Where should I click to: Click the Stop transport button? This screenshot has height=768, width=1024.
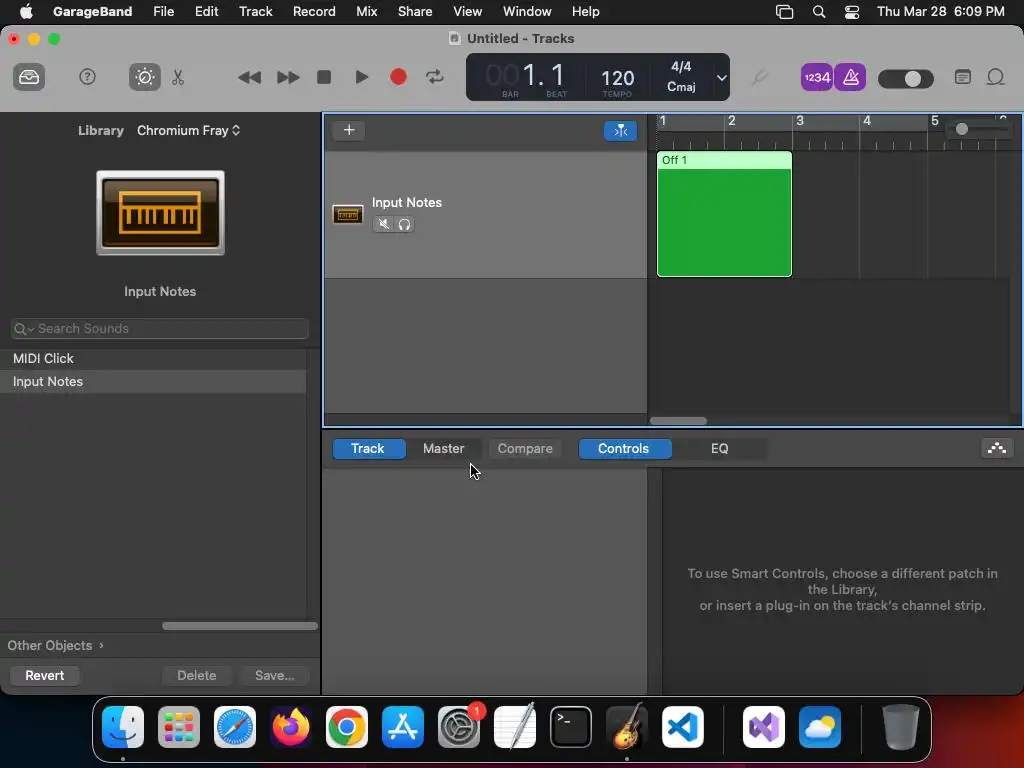[324, 77]
